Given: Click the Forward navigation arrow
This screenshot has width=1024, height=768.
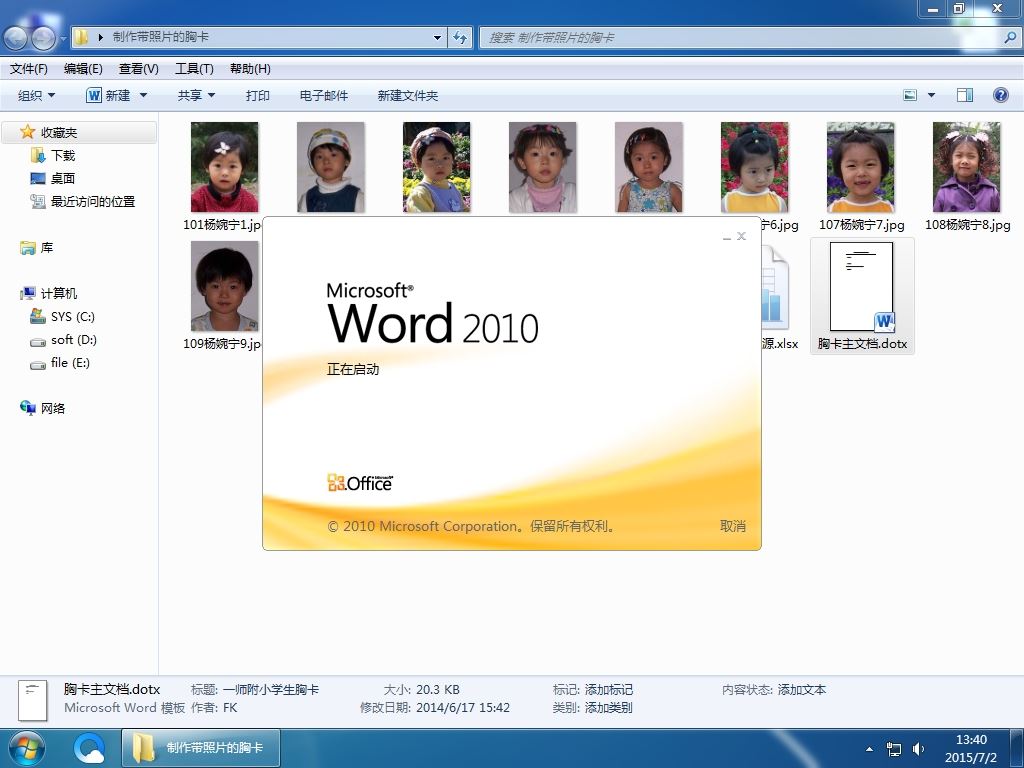Looking at the screenshot, I should (x=43, y=38).
